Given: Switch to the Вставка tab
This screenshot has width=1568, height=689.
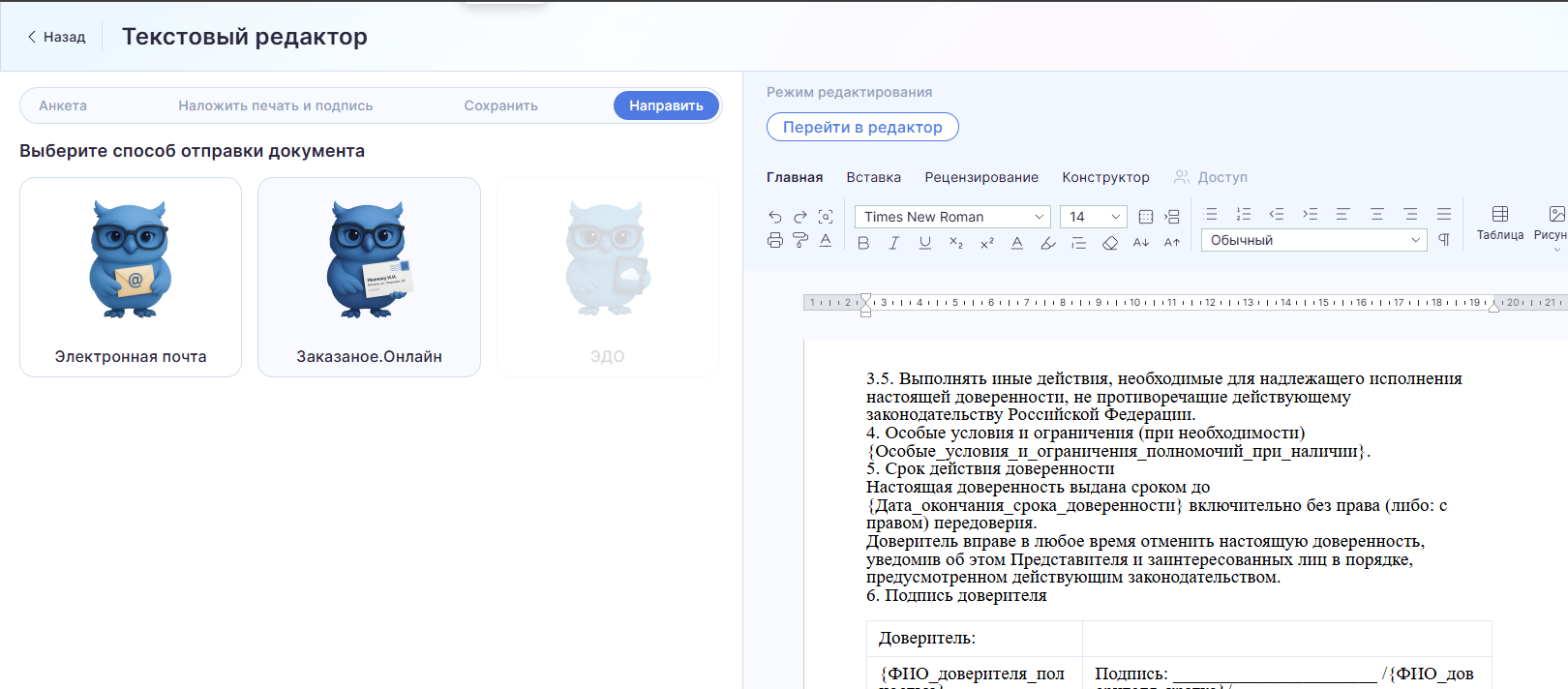Looking at the screenshot, I should coord(873,177).
